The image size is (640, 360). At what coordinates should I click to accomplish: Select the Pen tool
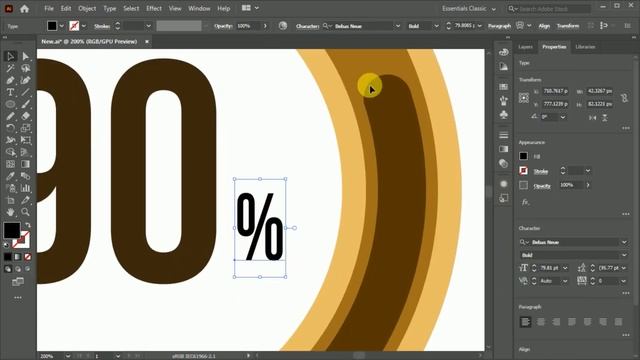[10, 80]
